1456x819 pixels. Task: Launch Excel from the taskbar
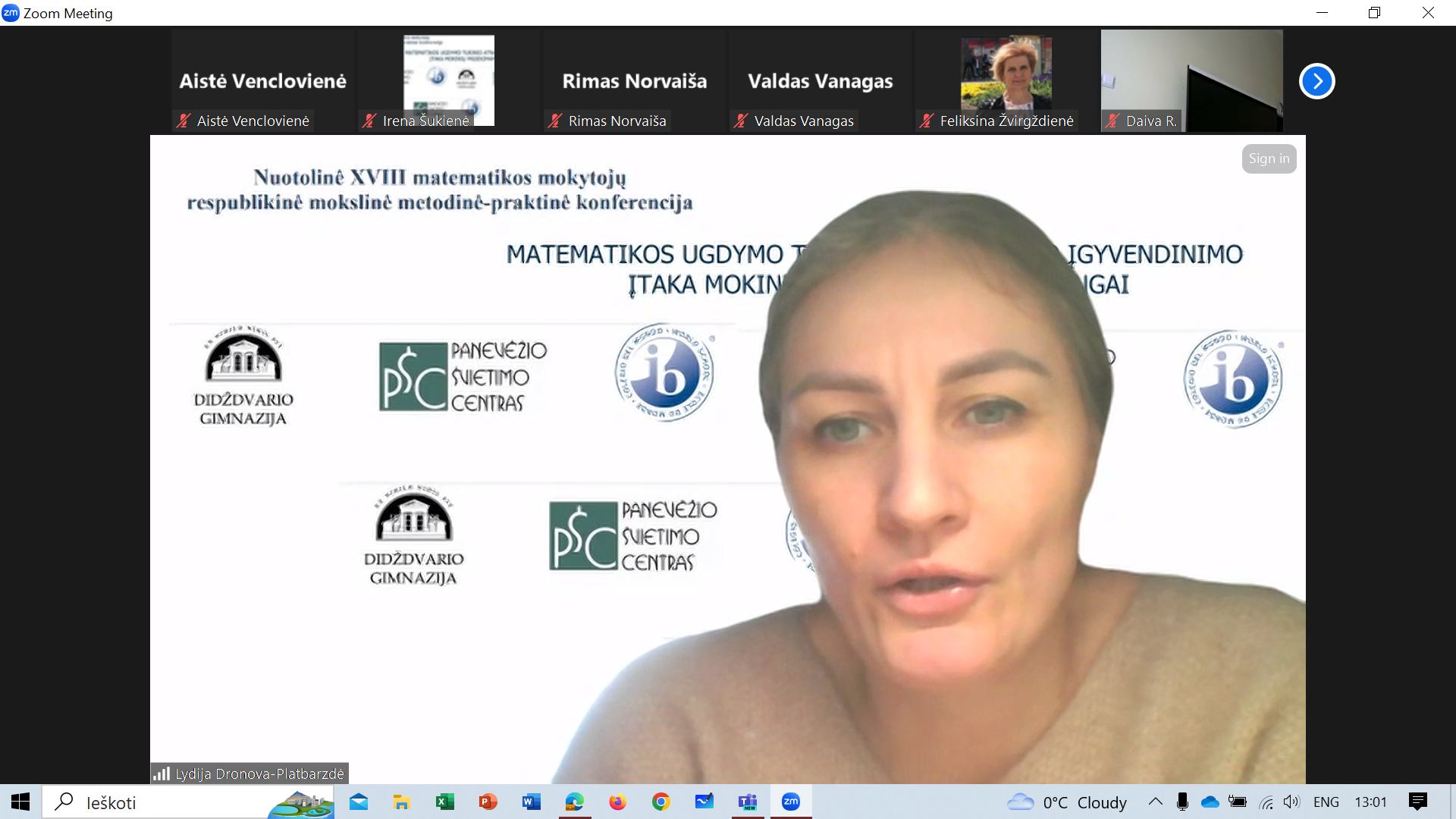[x=444, y=802]
